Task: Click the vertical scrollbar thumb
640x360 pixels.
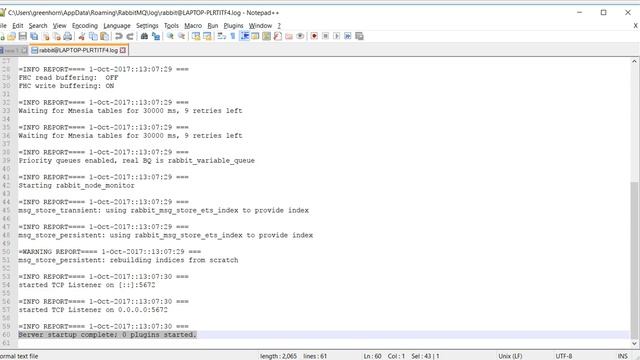Action: (634, 260)
